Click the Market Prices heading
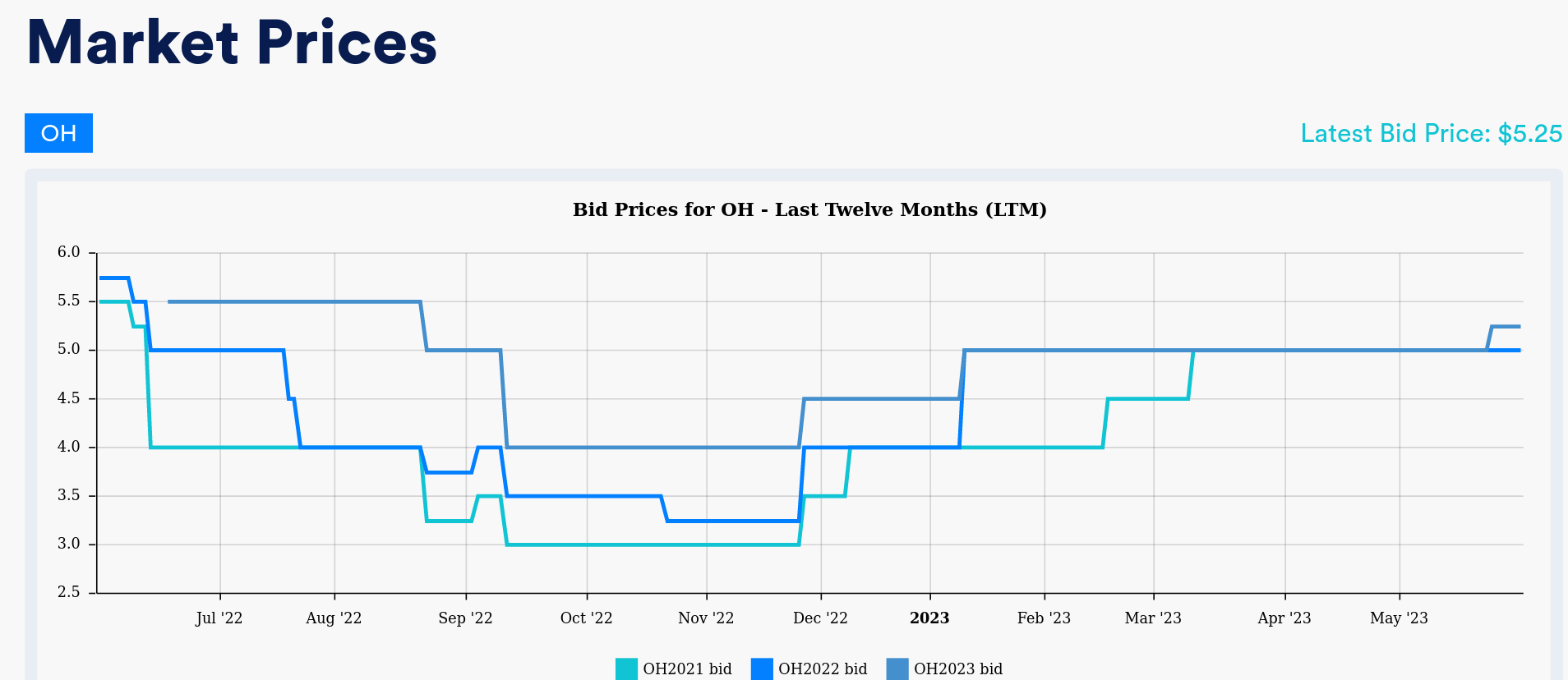 click(x=232, y=43)
